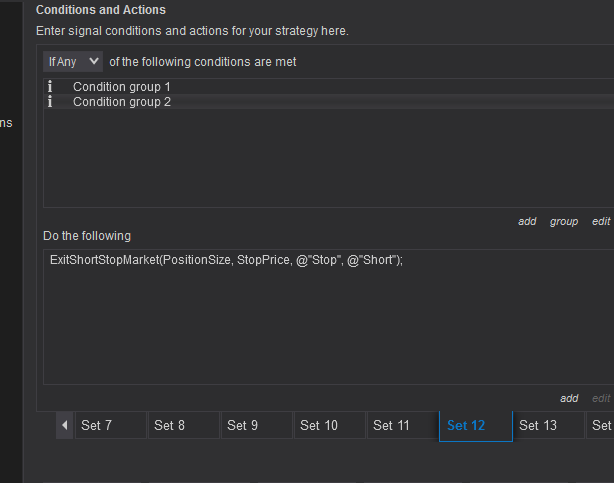614x483 pixels.
Task: Click the group link under conditions
Action: click(x=564, y=221)
